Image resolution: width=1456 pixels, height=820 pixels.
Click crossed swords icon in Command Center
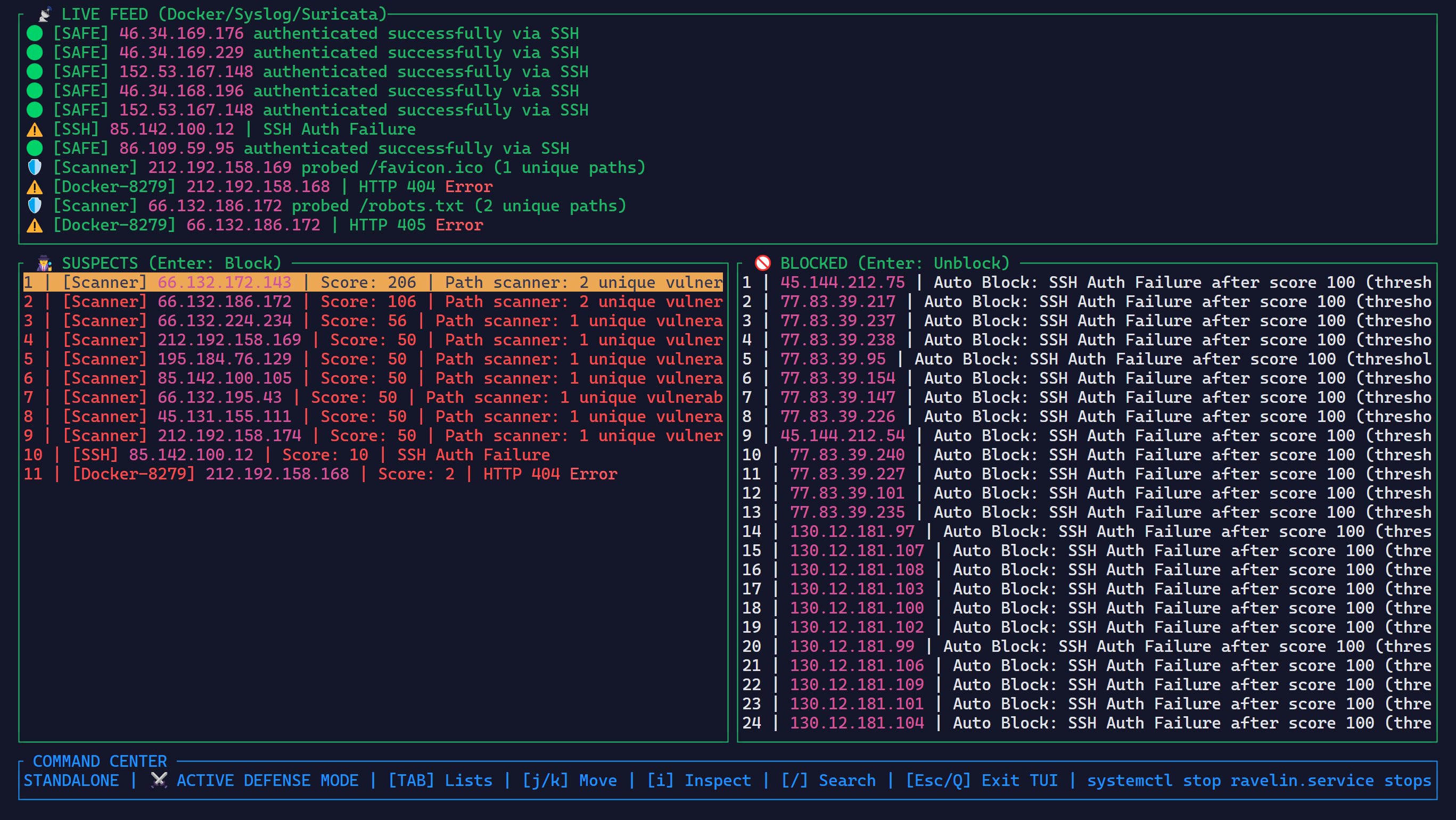click(x=159, y=780)
